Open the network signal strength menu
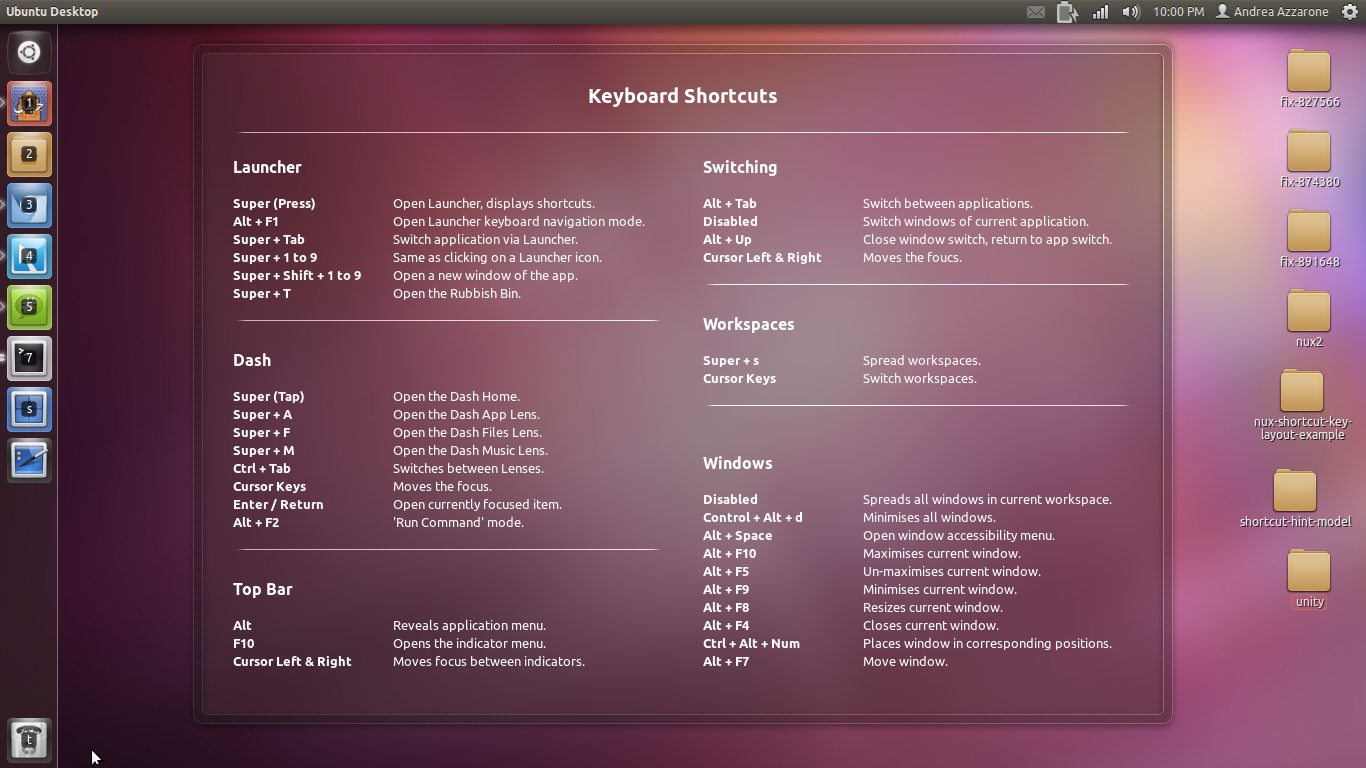 tap(1100, 12)
